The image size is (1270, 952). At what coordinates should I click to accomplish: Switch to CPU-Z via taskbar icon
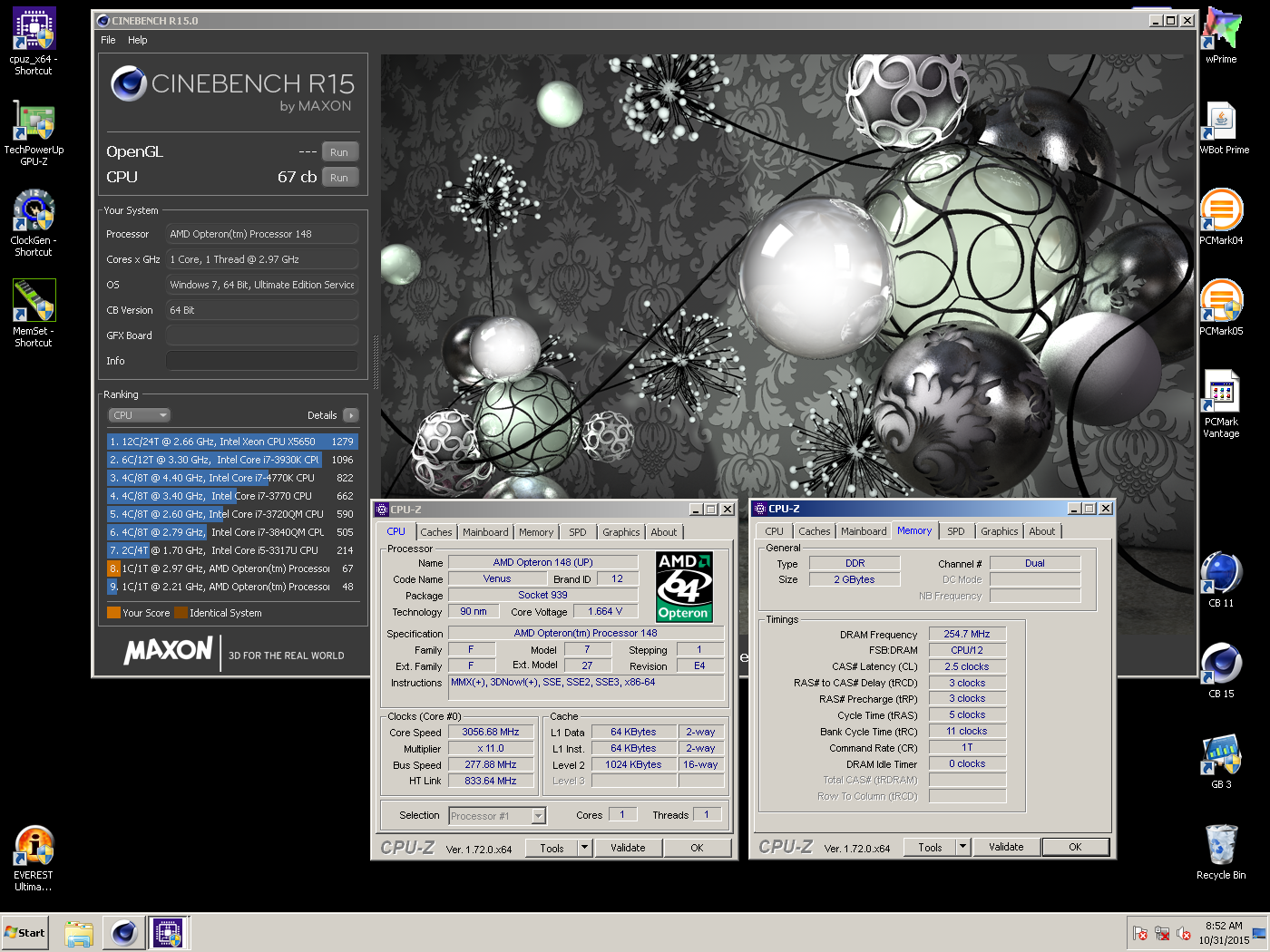168,933
